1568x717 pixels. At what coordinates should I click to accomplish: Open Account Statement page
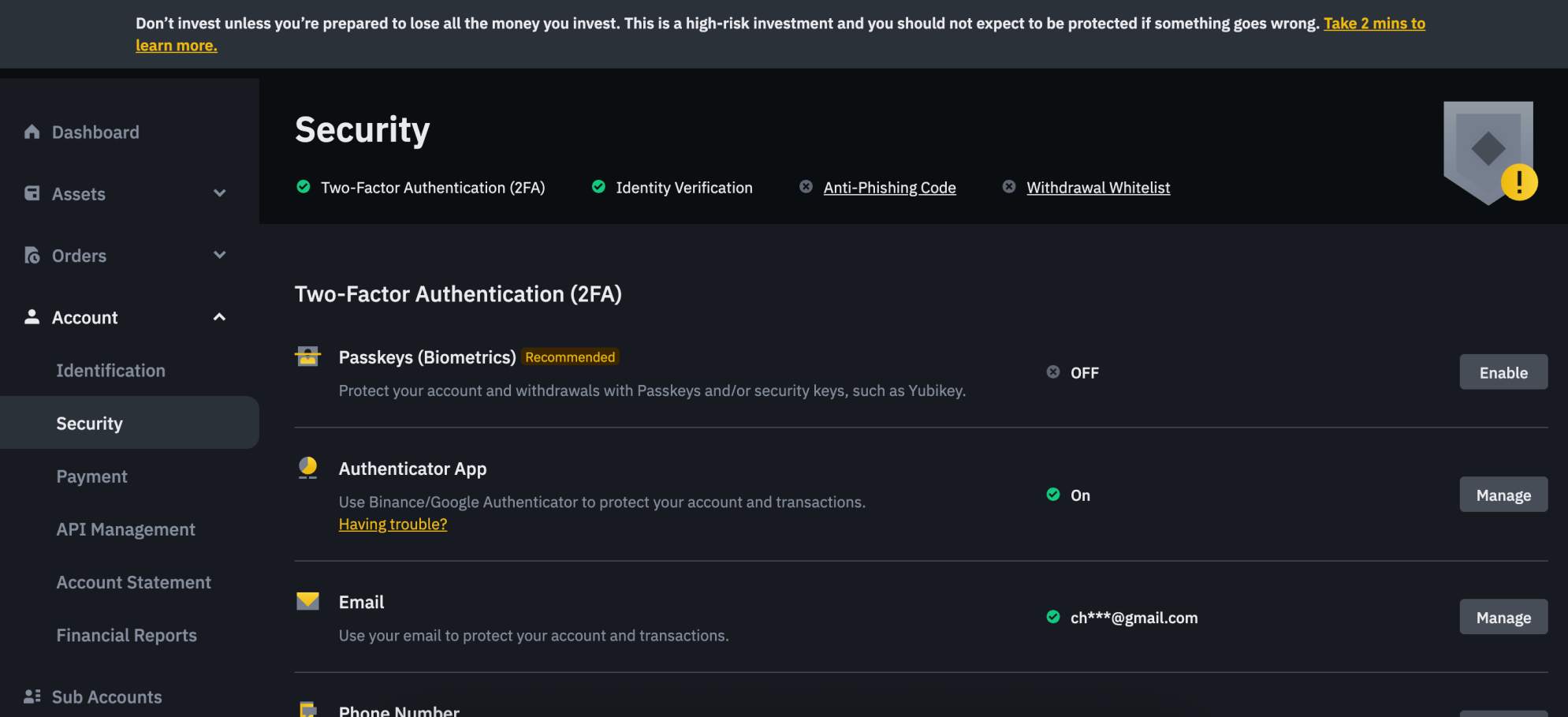pos(133,582)
